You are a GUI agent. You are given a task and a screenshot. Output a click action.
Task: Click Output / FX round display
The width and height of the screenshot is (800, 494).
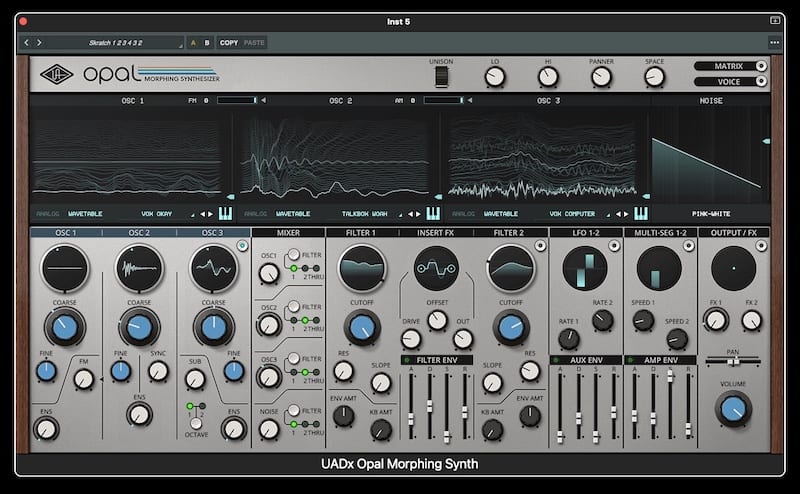[x=734, y=268]
